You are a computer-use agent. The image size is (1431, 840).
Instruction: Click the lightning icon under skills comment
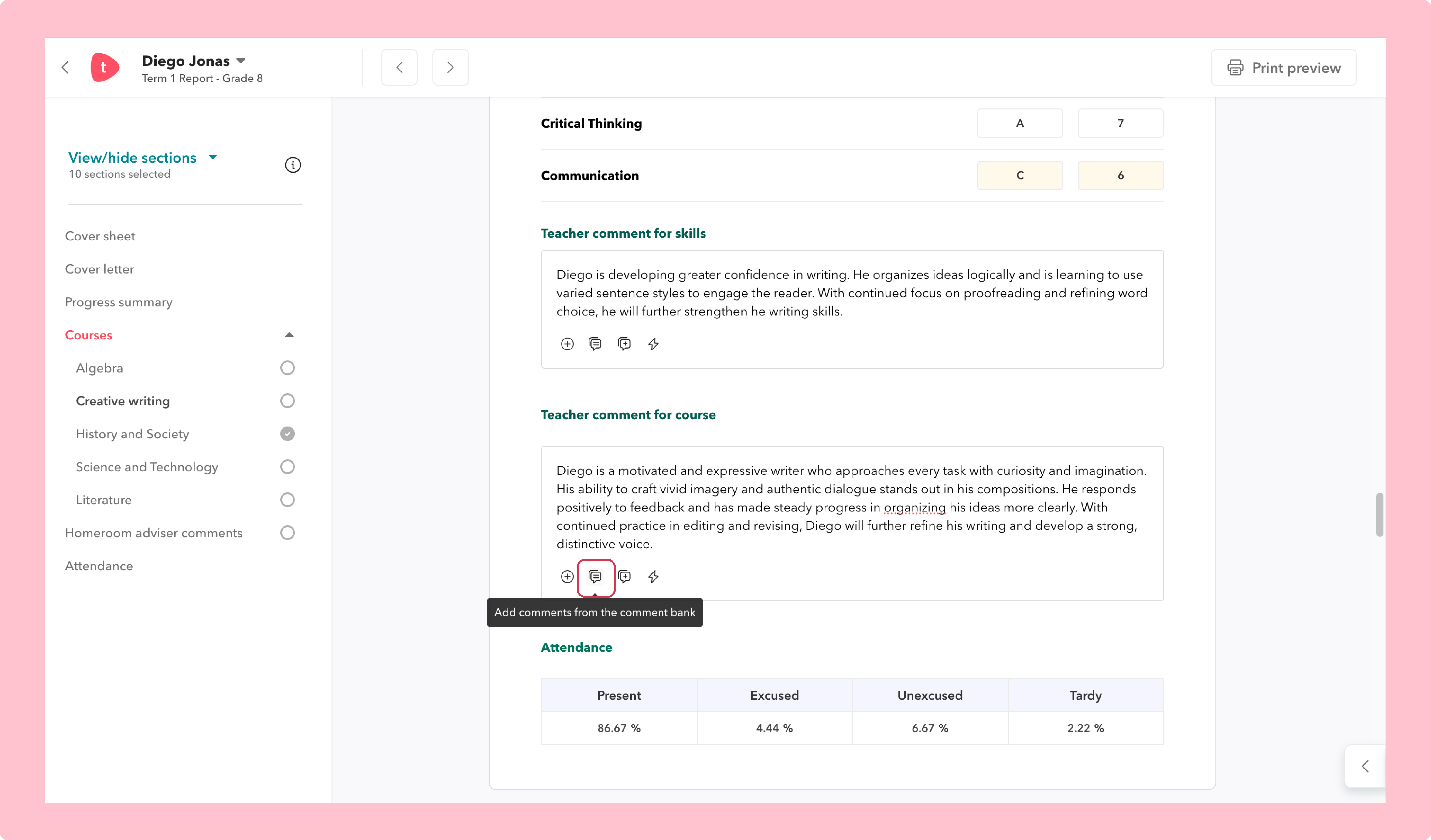653,343
